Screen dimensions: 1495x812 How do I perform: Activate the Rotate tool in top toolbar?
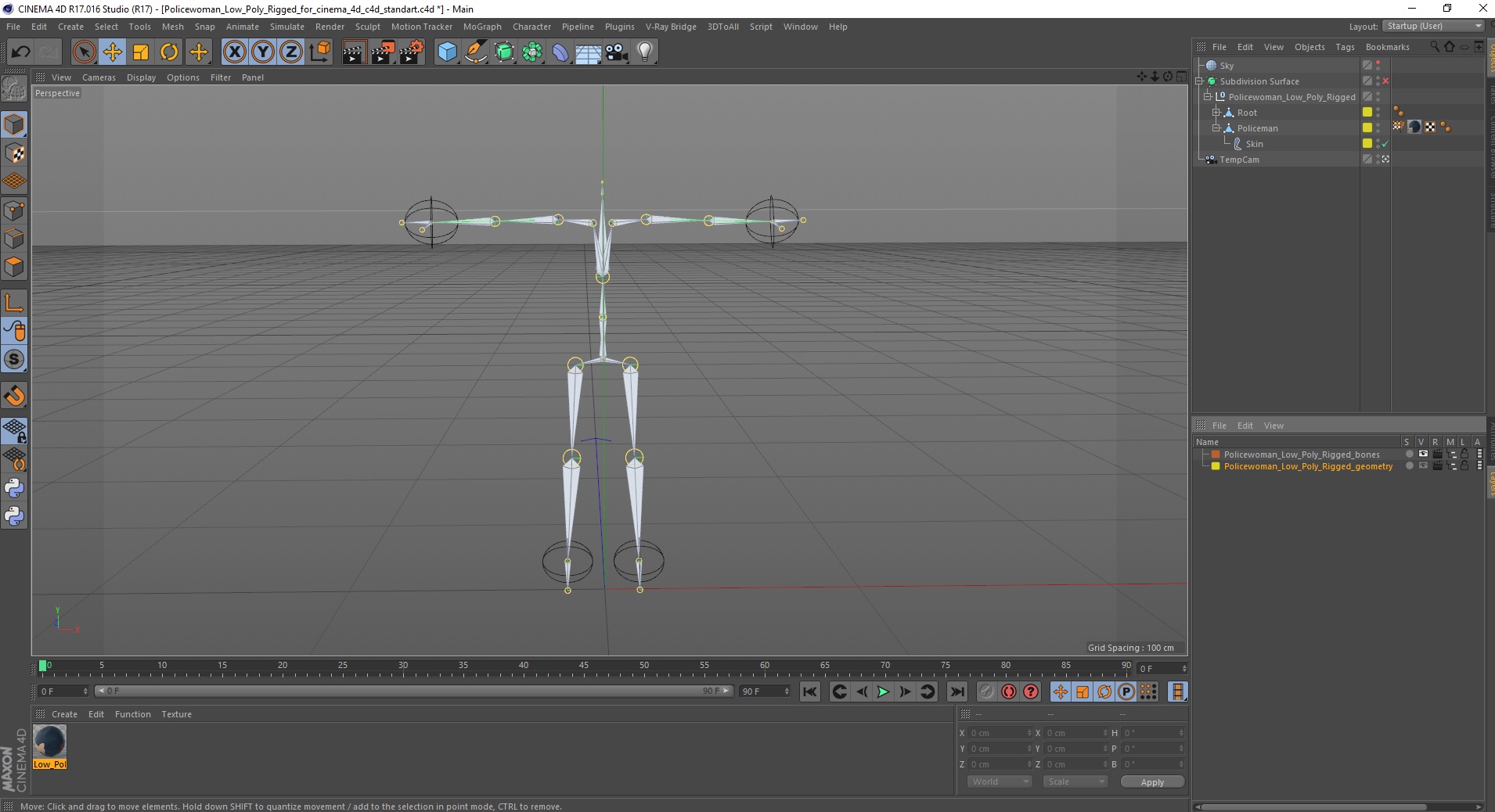click(169, 52)
